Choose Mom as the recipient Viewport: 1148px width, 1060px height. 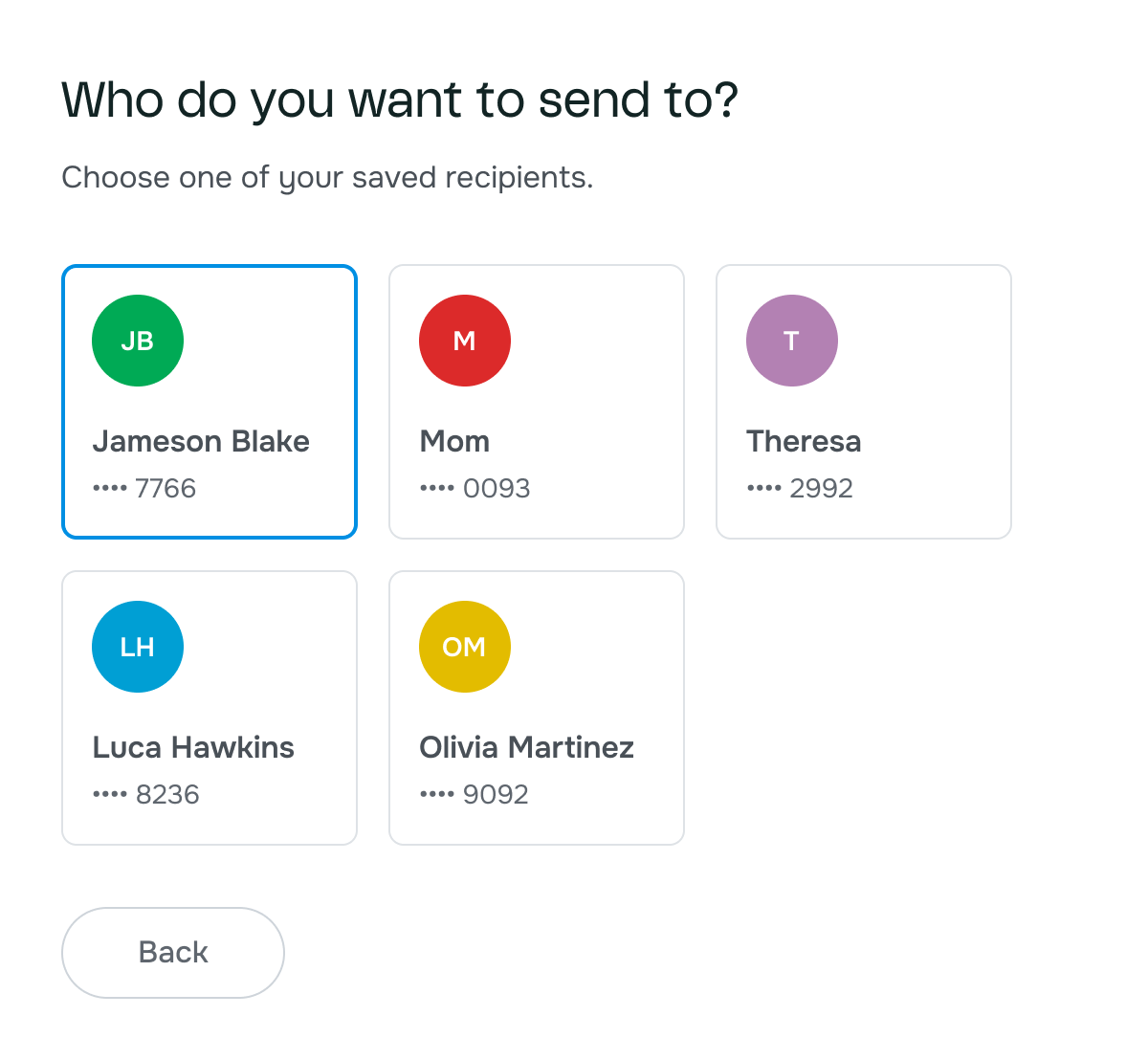536,402
